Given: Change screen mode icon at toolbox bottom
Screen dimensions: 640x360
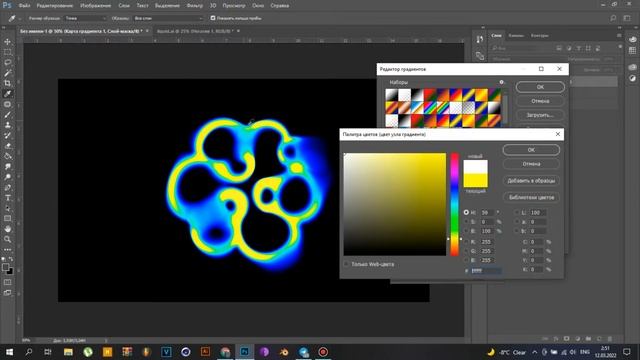Looking at the screenshot, I should (7, 293).
